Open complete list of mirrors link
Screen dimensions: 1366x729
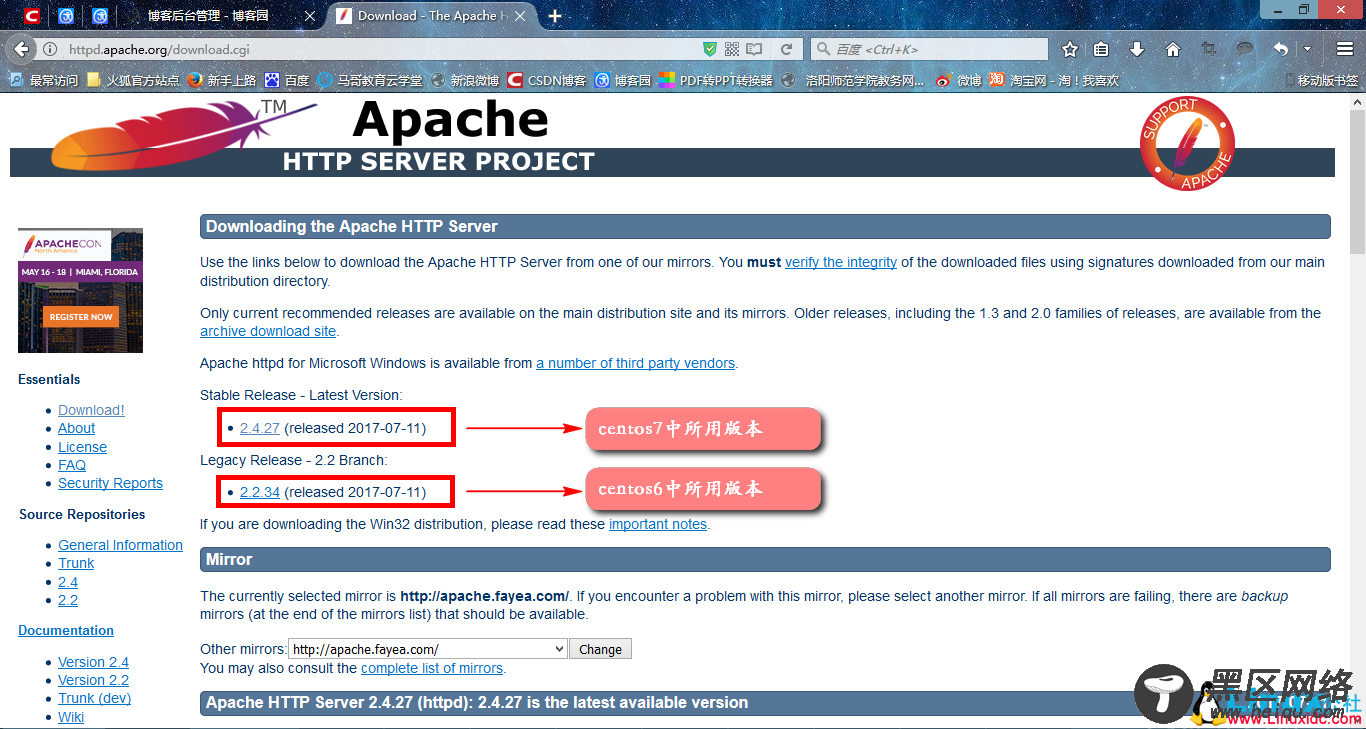432,668
